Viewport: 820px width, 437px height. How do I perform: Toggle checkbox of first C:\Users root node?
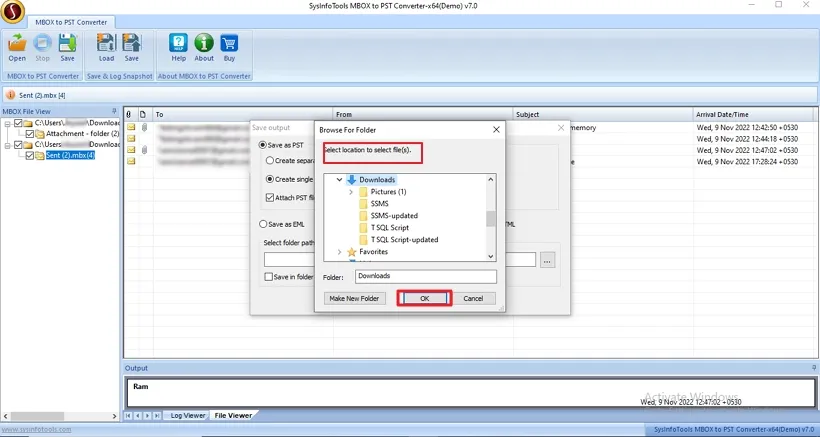click(x=18, y=123)
